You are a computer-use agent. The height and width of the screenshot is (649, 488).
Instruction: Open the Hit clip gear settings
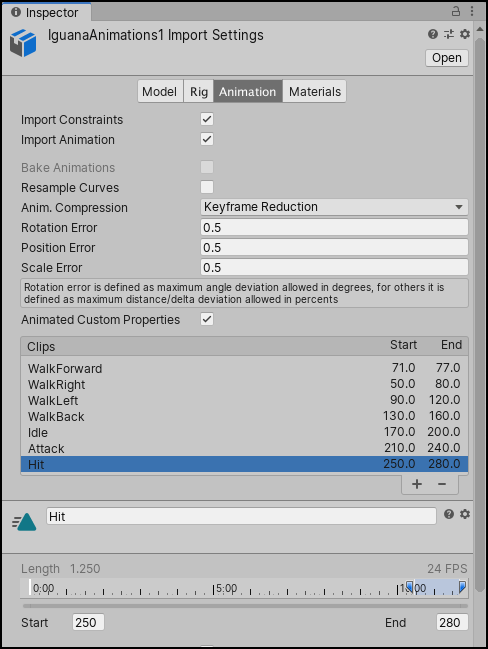pos(465,514)
